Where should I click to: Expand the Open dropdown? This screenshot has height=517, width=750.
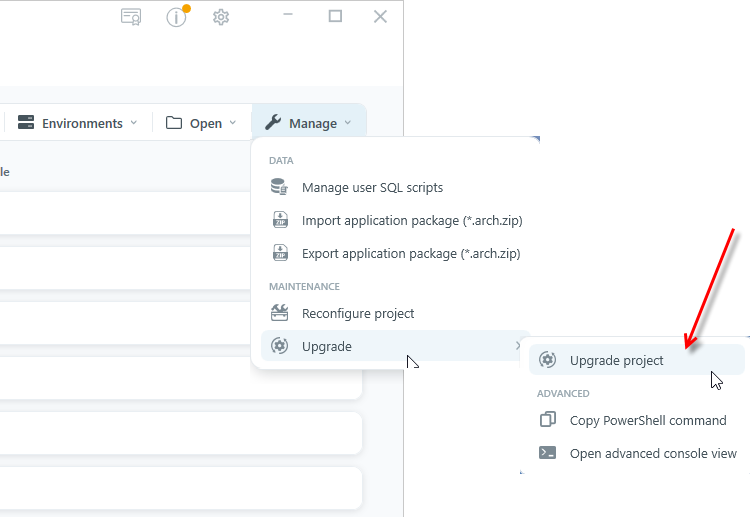click(233, 123)
